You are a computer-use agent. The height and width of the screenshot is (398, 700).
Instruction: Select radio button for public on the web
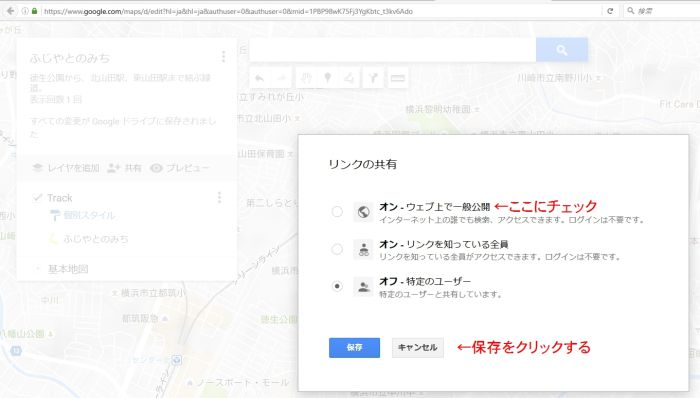click(x=337, y=211)
